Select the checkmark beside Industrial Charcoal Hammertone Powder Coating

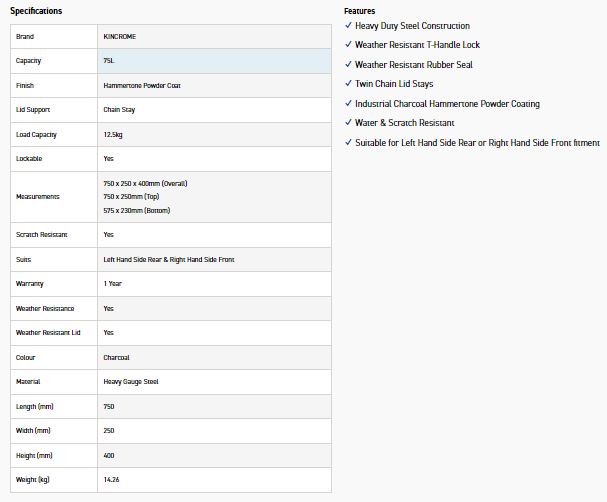pyautogui.click(x=347, y=104)
